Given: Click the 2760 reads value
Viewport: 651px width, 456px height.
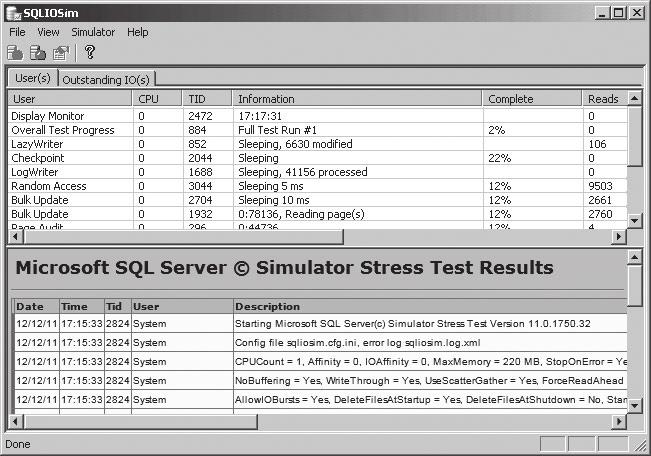Looking at the screenshot, I should (600, 214).
